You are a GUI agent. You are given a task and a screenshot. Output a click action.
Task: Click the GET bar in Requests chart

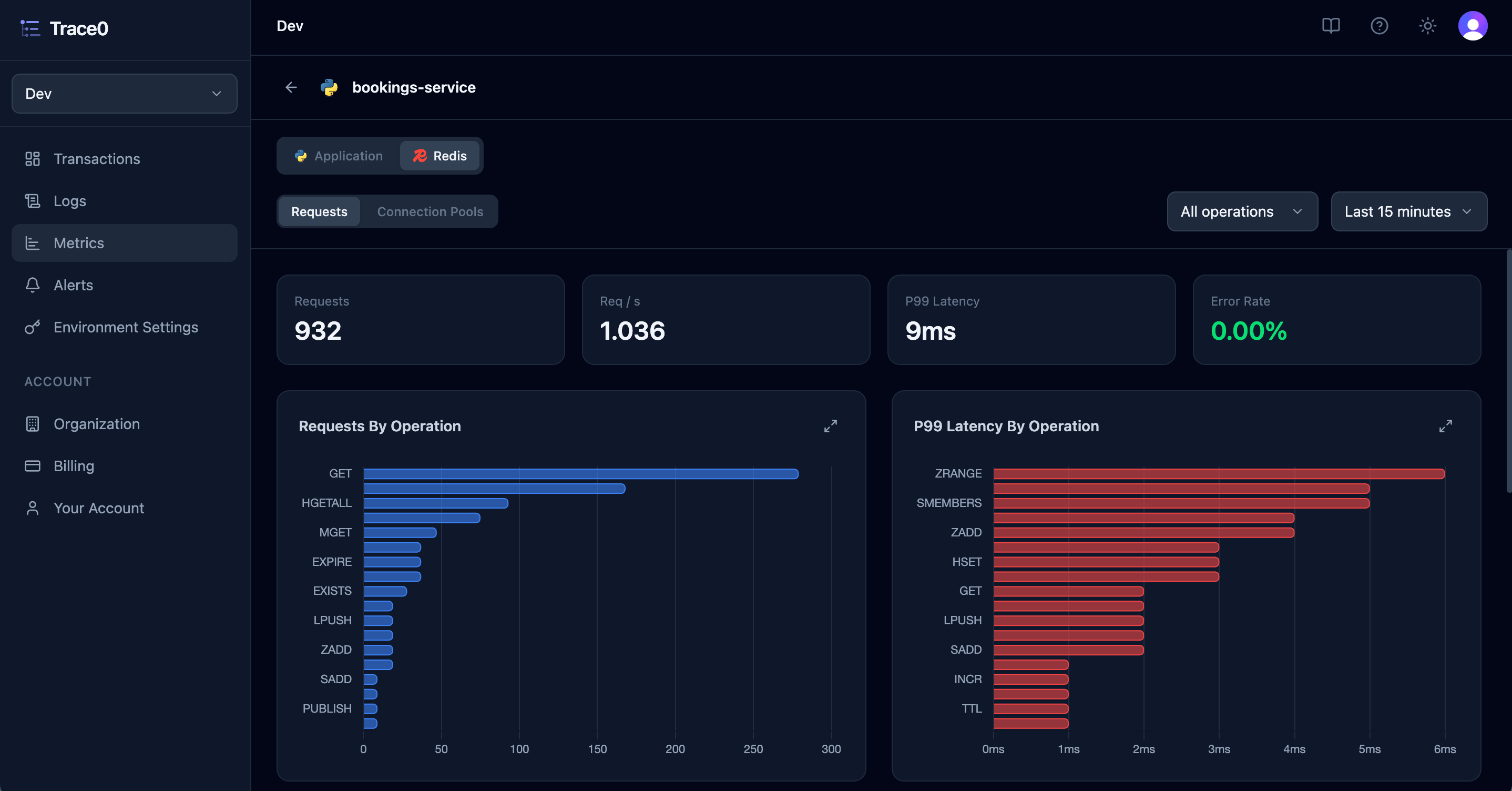[580, 474]
